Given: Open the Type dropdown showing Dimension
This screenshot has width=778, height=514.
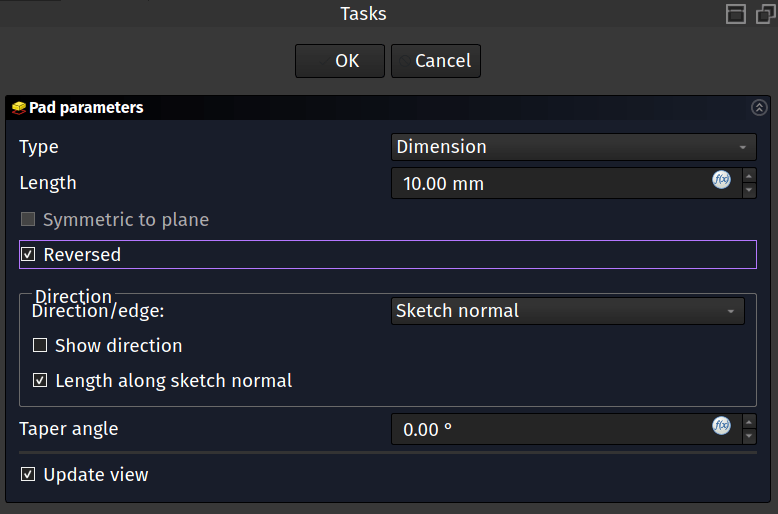Looking at the screenshot, I should coord(573,147).
